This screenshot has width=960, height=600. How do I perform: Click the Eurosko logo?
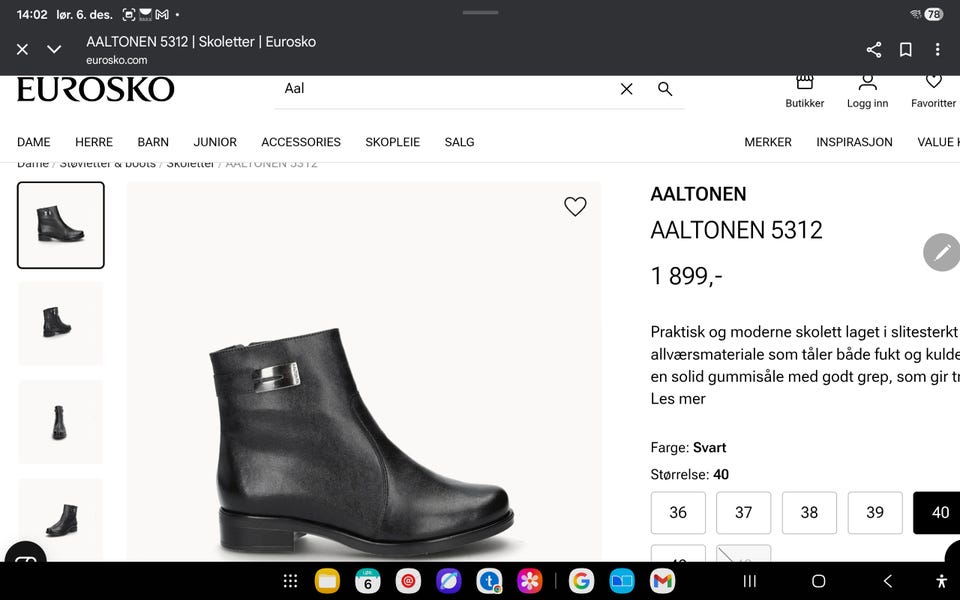pyautogui.click(x=95, y=88)
